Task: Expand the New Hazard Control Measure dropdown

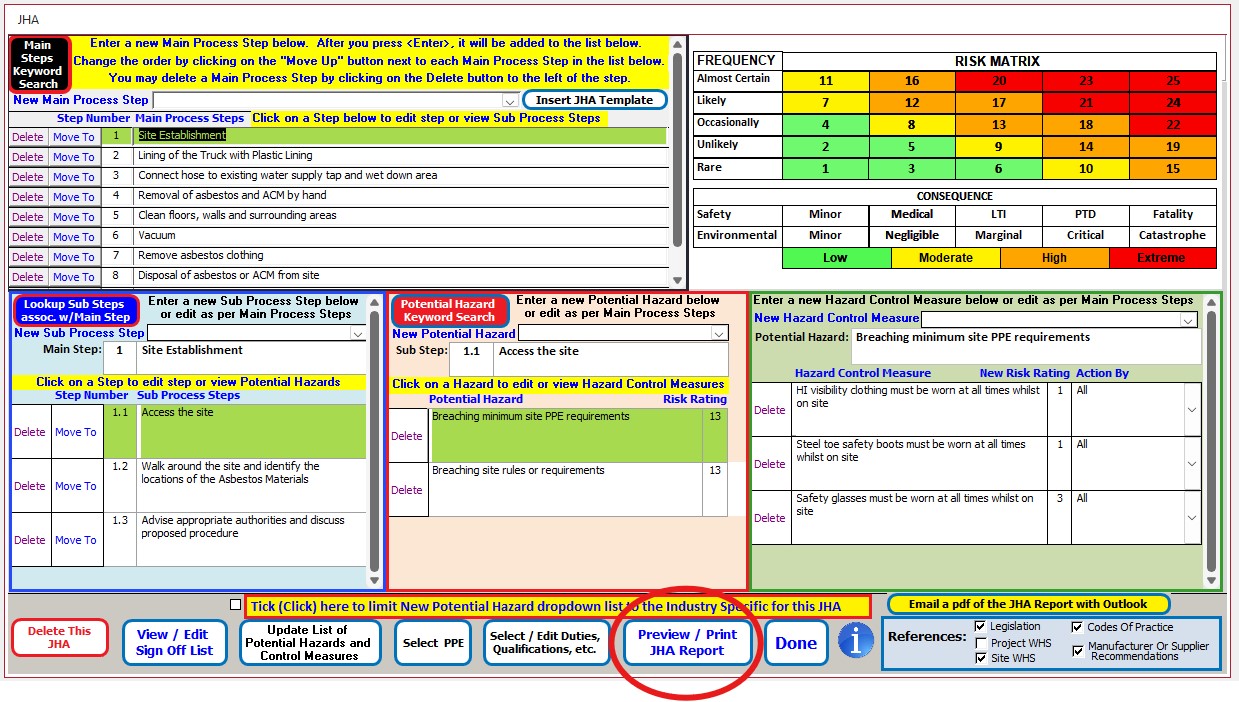Action: click(1187, 320)
